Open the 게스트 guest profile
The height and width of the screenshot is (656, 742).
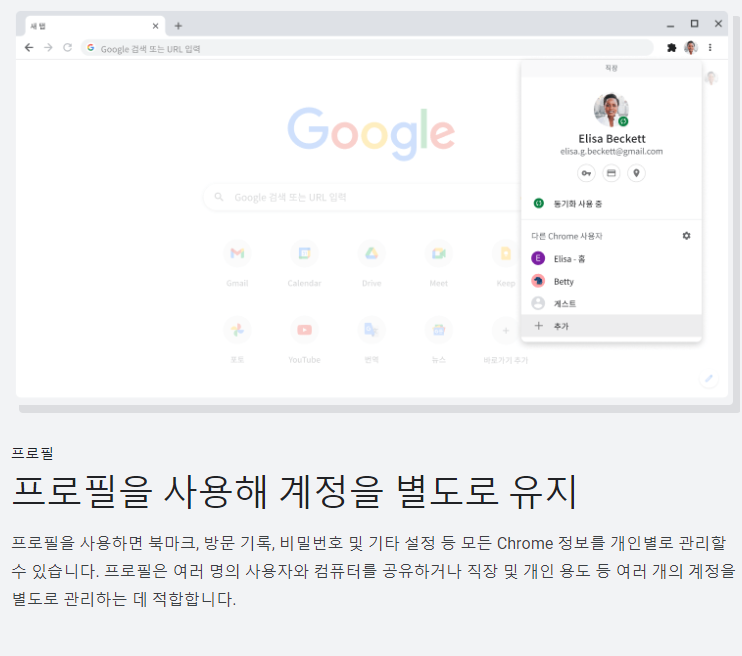(x=611, y=303)
